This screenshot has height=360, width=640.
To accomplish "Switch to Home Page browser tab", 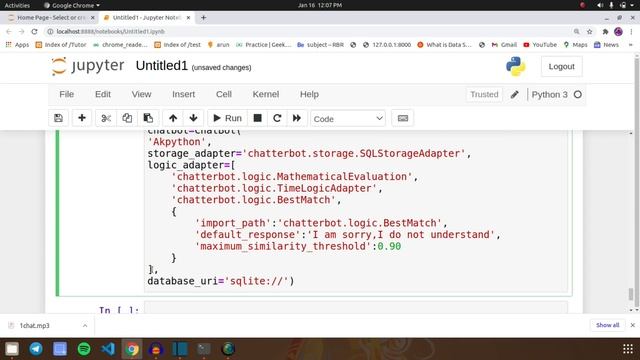I will pos(51,18).
